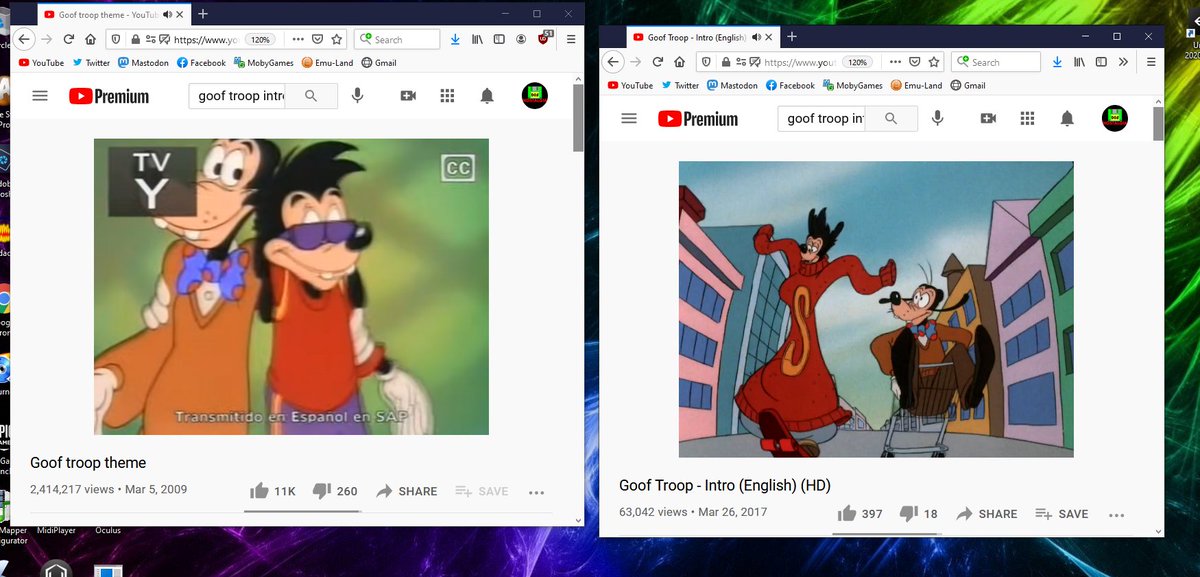Open page actions ellipsis in Goof troop theme window
1200x577 pixels.
[x=297, y=39]
